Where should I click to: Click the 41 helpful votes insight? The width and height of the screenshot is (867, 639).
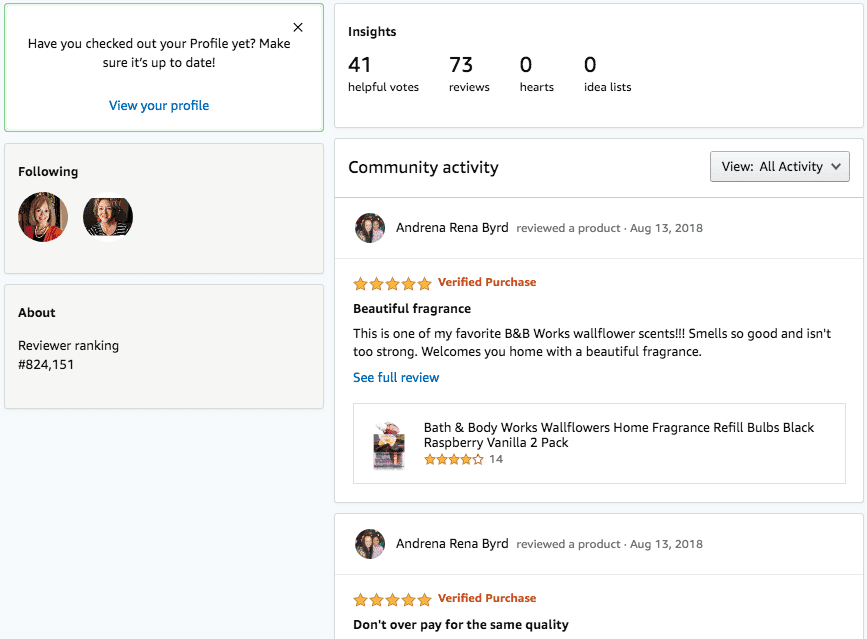click(383, 74)
